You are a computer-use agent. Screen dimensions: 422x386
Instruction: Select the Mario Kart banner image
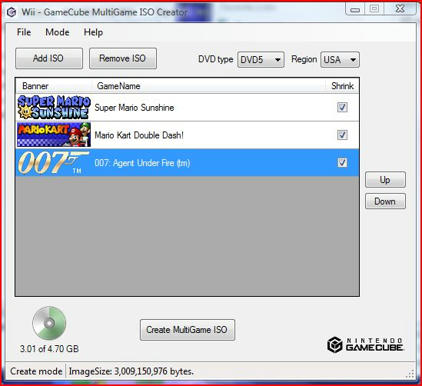pos(54,135)
